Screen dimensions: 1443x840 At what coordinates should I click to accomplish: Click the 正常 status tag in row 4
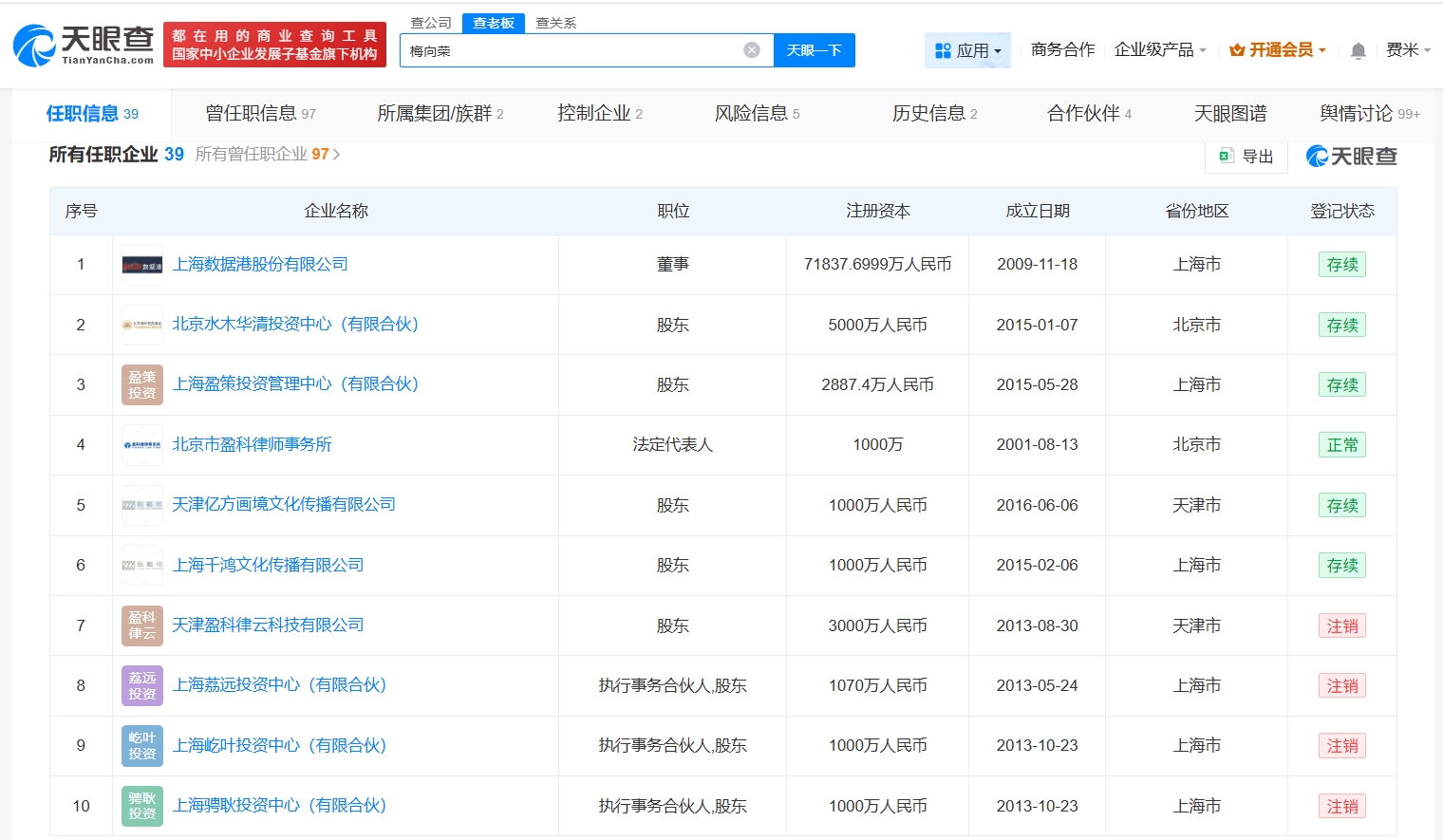click(1342, 445)
